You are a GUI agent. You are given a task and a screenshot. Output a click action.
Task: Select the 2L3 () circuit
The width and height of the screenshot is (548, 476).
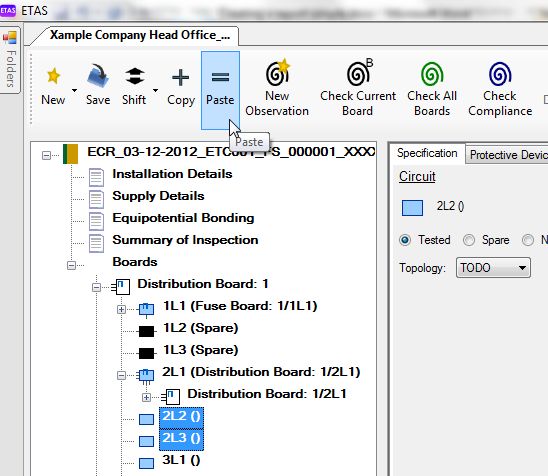pyautogui.click(x=181, y=440)
